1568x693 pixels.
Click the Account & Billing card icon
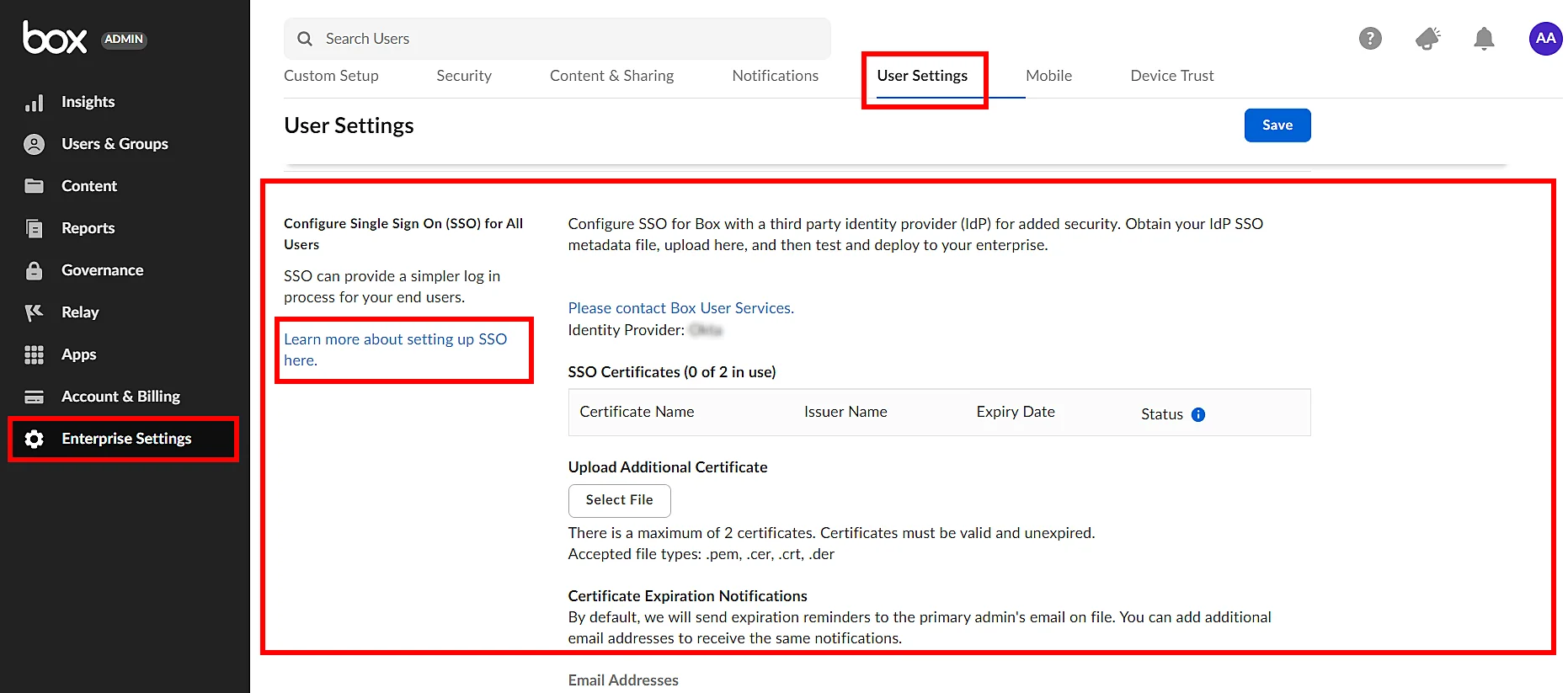[x=34, y=397]
